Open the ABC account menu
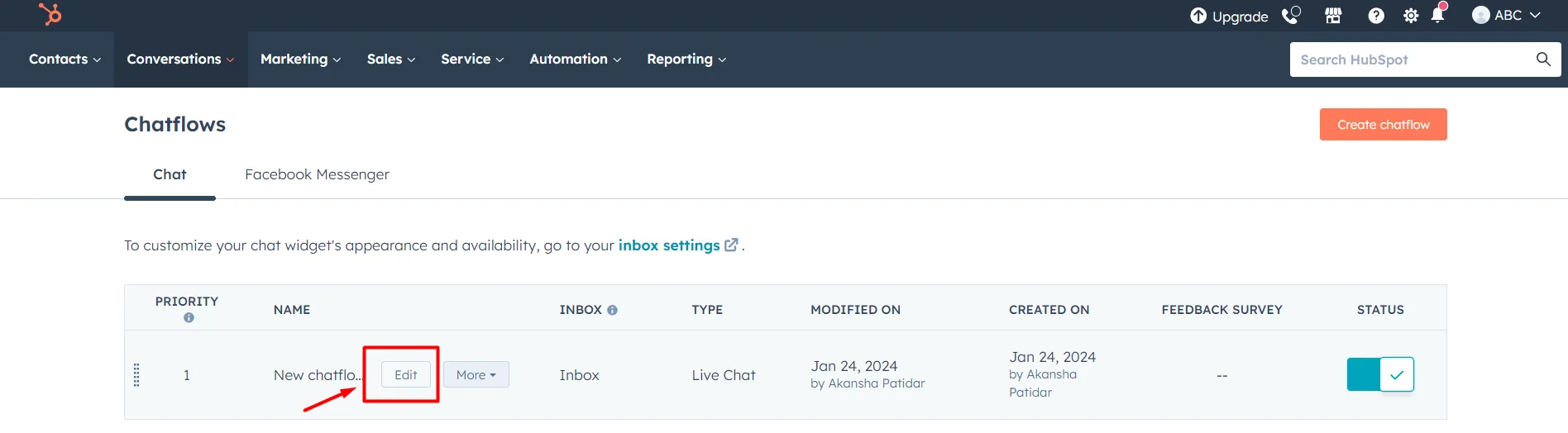The width and height of the screenshot is (1568, 433). (x=1506, y=16)
